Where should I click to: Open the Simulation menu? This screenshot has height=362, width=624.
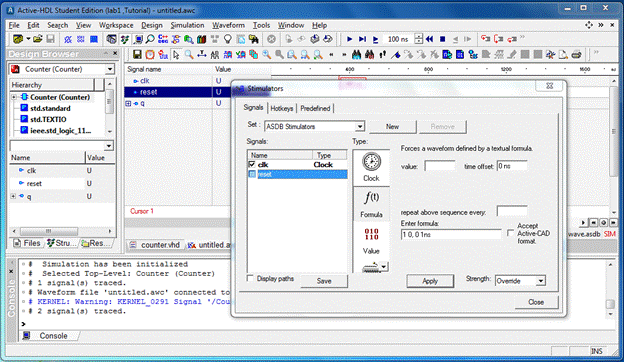pos(187,25)
